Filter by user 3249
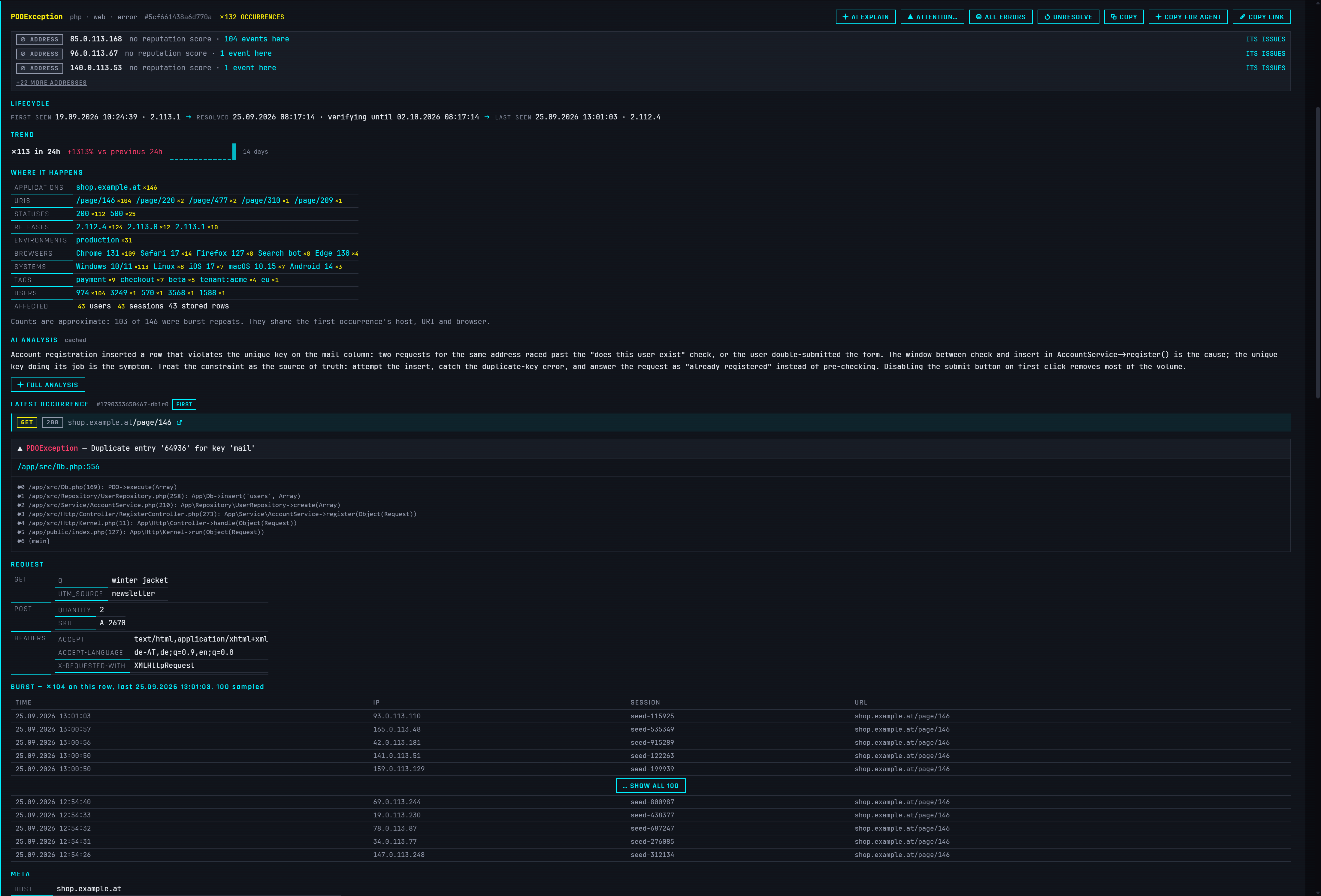Image resolution: width=1321 pixels, height=896 pixels. (x=119, y=293)
